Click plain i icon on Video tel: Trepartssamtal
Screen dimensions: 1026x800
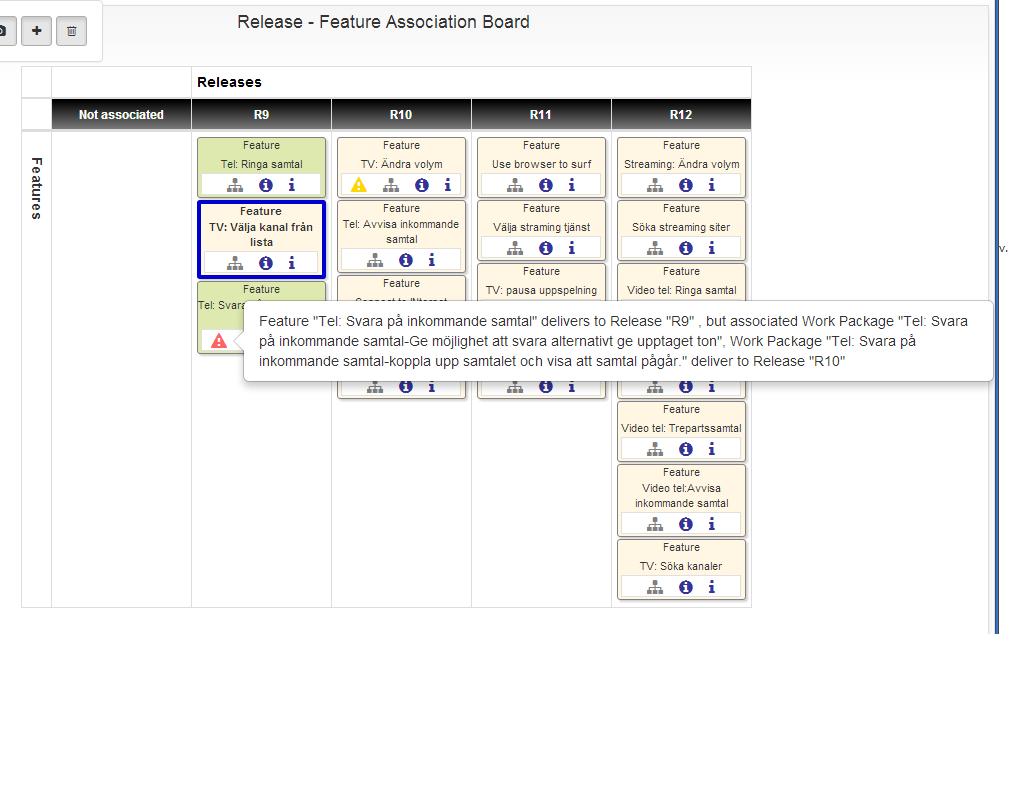(712, 449)
